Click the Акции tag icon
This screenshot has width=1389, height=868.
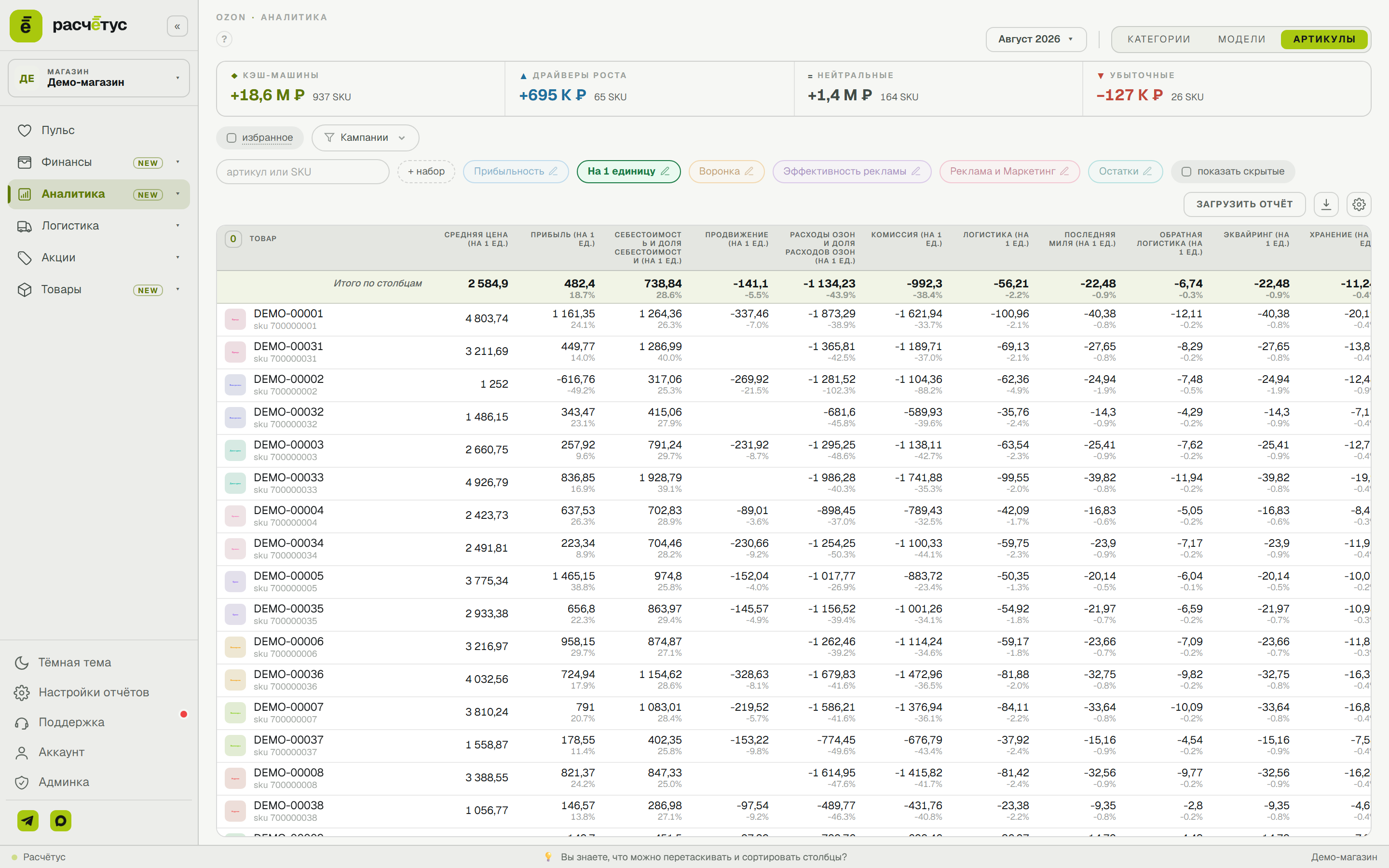click(24, 258)
